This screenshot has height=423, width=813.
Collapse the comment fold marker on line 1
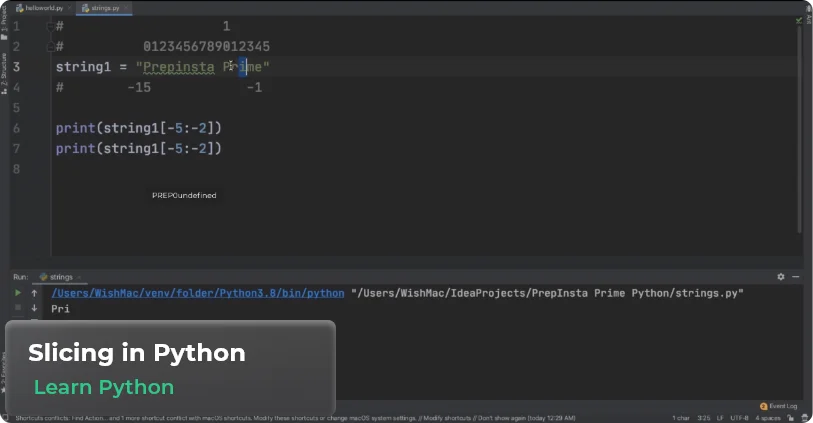click(x=49, y=25)
